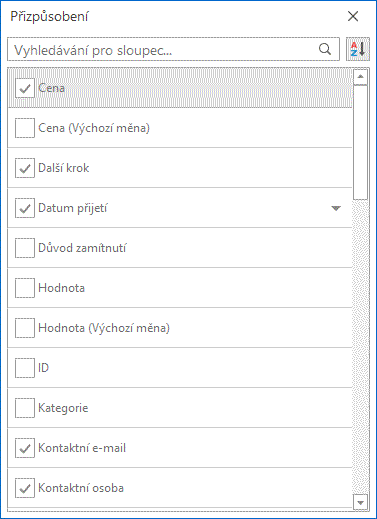Open the Datum přijetí dropdown arrow
377x519 pixels.
(x=336, y=208)
